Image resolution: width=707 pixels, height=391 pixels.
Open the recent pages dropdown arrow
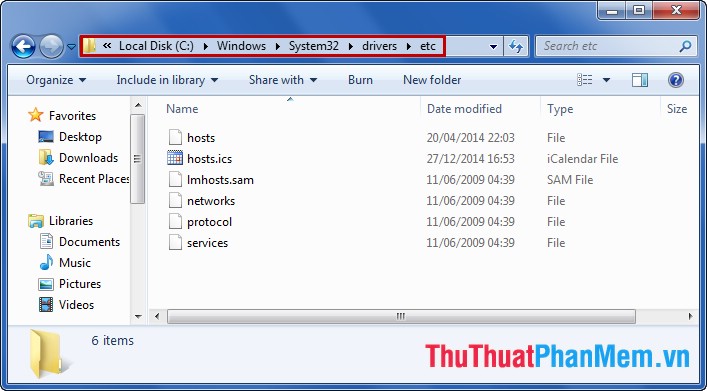[x=71, y=46]
